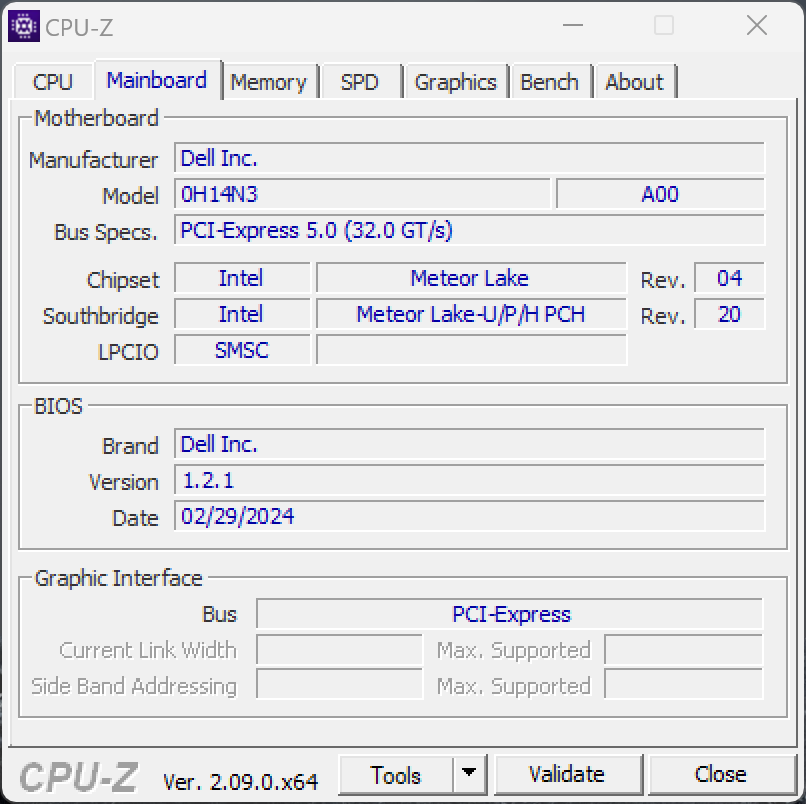Screen dimensions: 806x804
Task: Click the Validate button
Action: pyautogui.click(x=567, y=775)
